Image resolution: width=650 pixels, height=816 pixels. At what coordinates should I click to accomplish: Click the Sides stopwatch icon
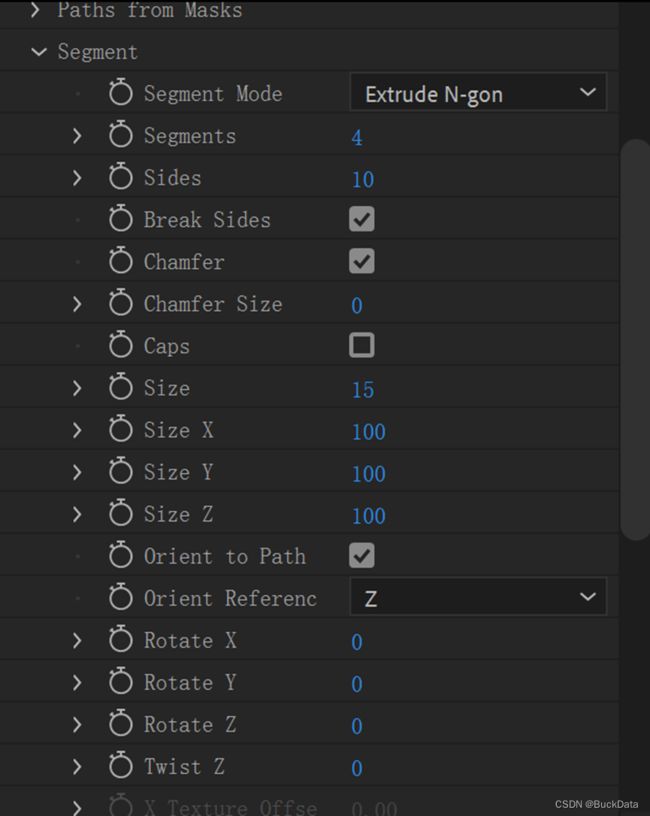click(x=121, y=176)
